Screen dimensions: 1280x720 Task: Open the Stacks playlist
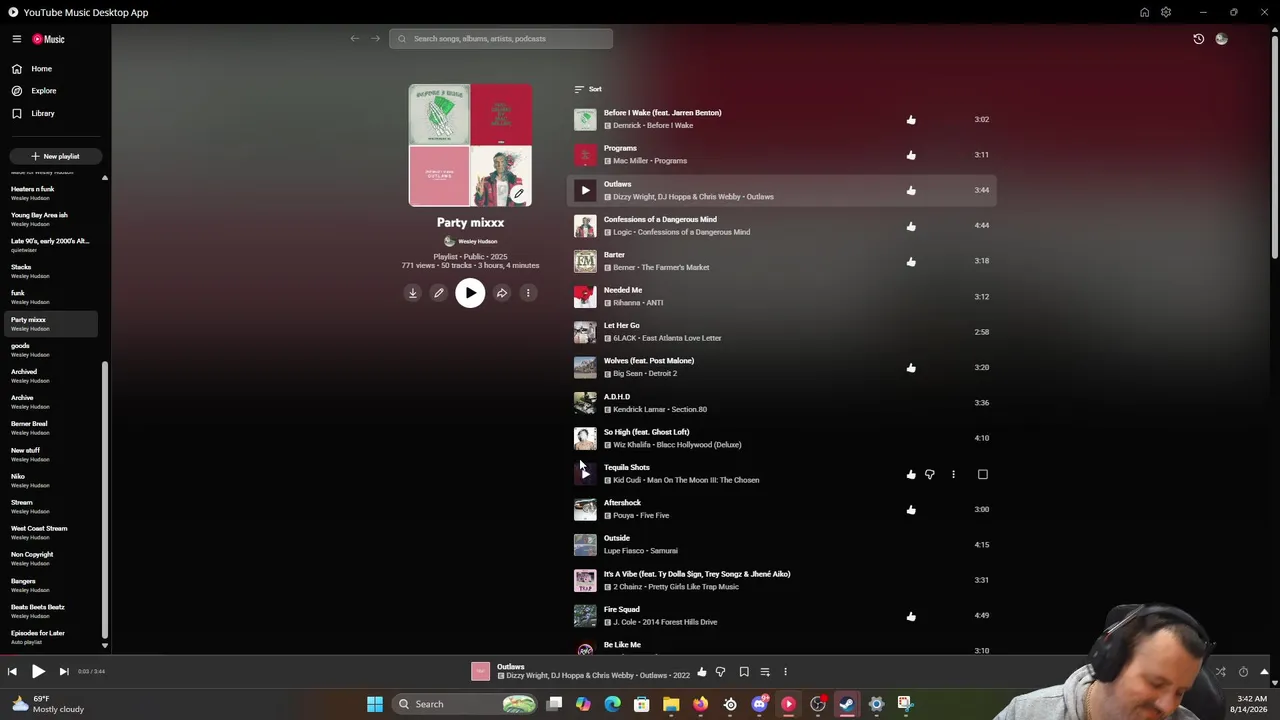point(52,271)
